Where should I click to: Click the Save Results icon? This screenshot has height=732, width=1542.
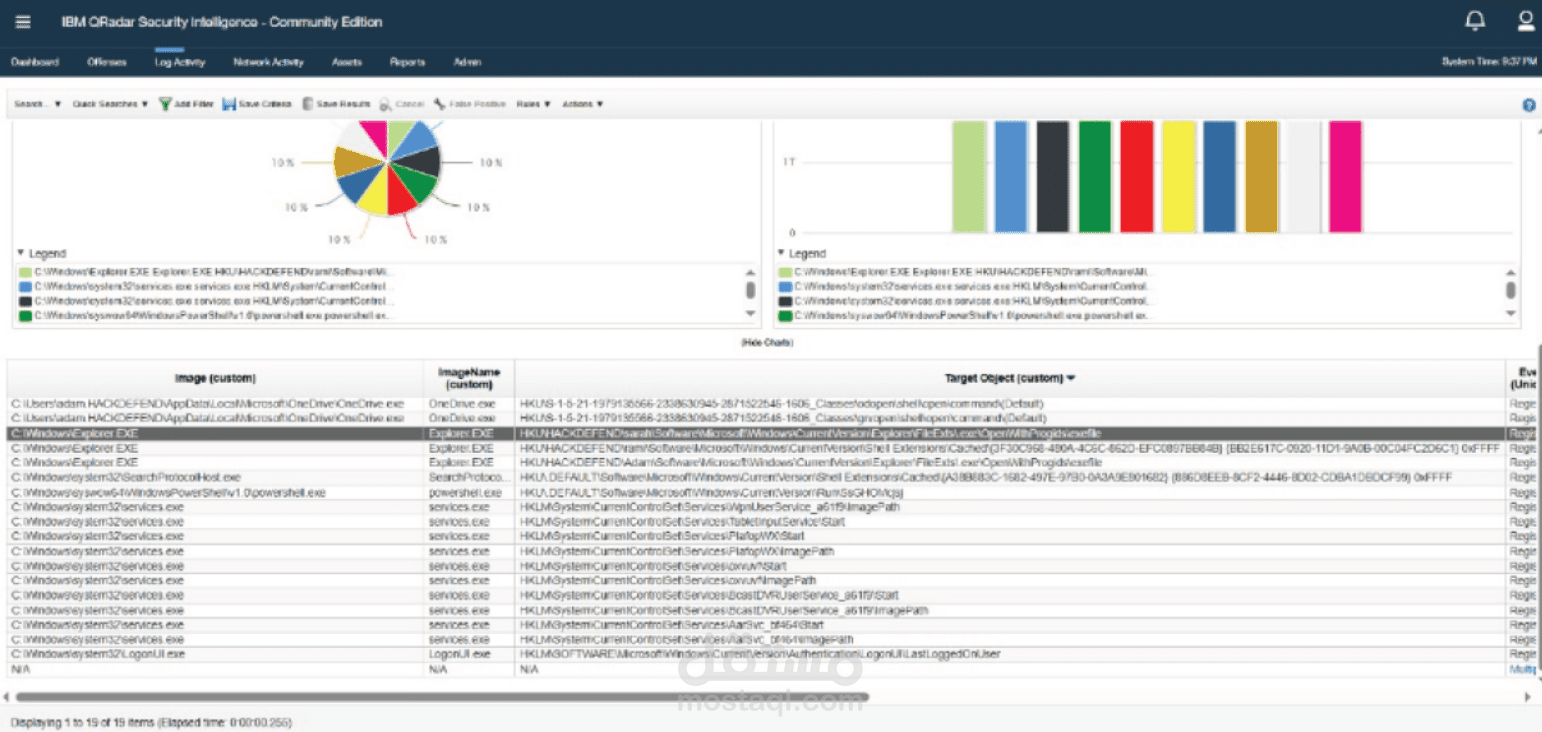(308, 104)
